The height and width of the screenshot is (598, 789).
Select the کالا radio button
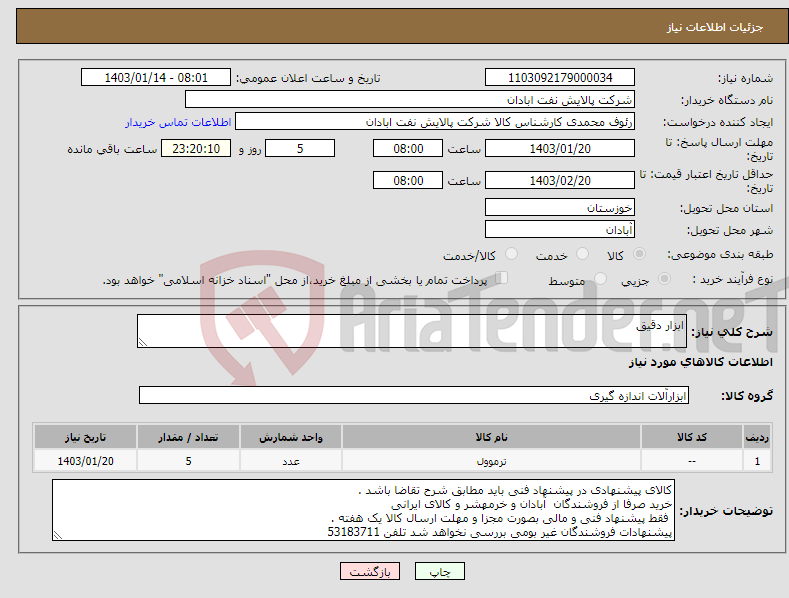tap(640, 254)
